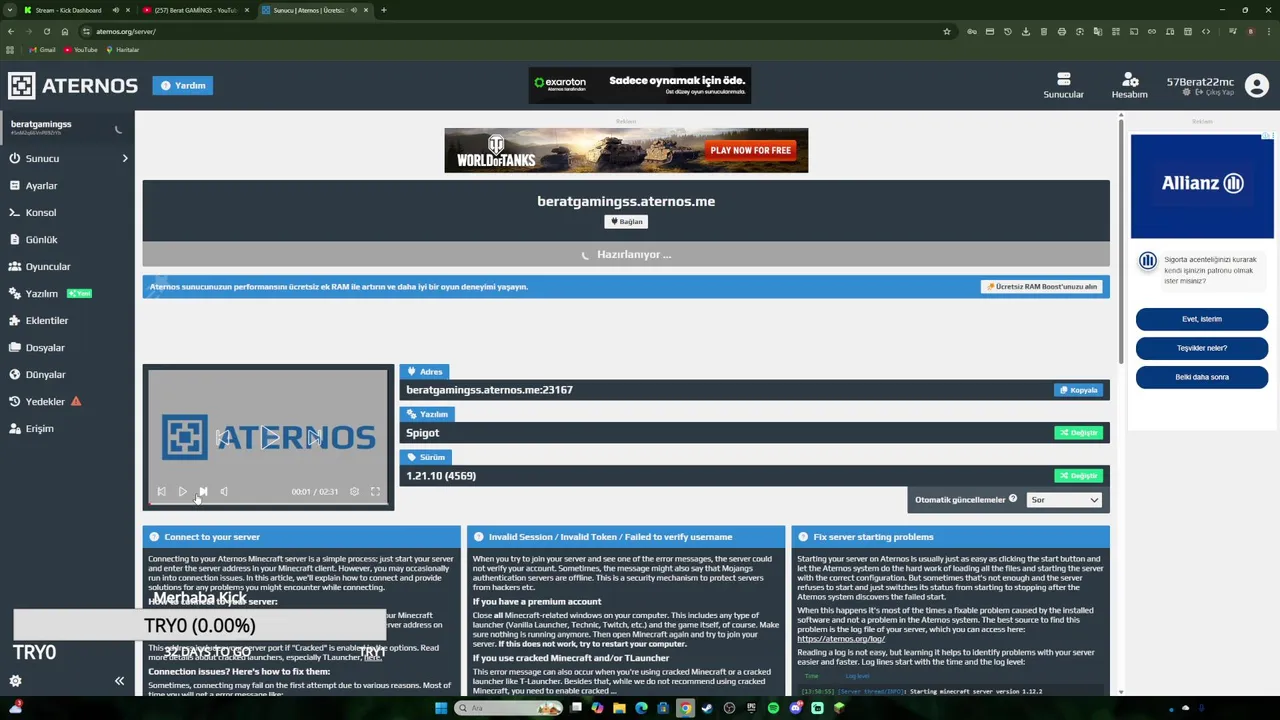The width and height of the screenshot is (1280, 720).
Task: Open the Eklentiler page
Action: 47,320
